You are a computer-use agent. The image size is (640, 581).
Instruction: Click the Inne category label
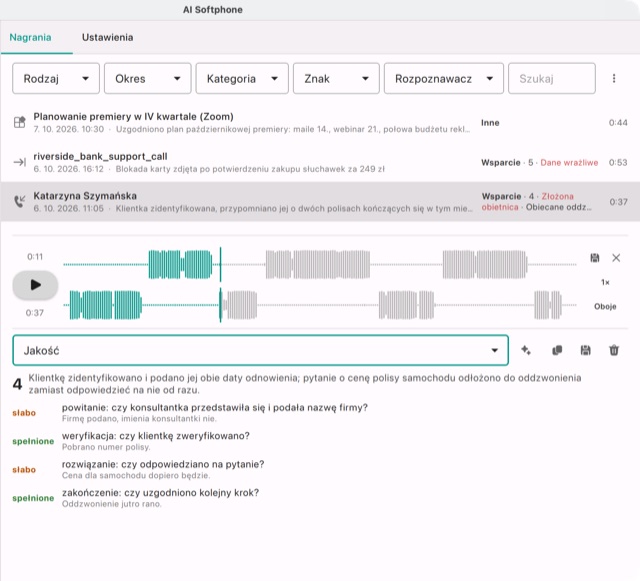(490, 123)
